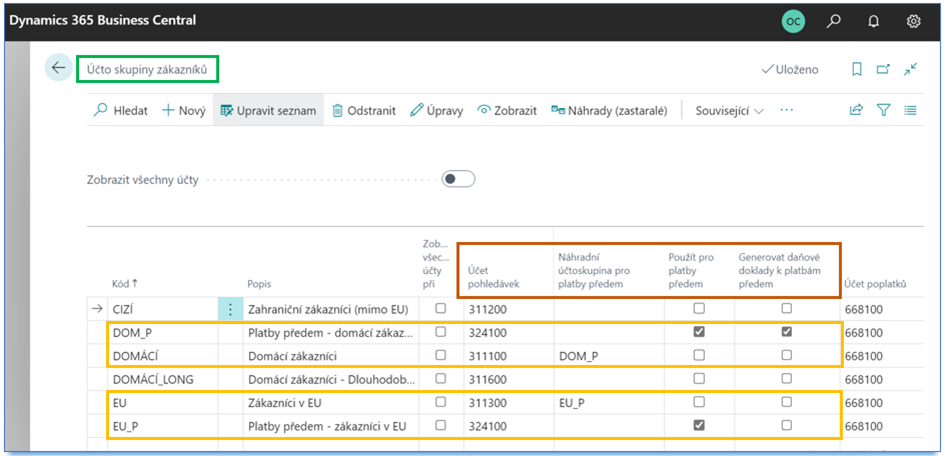The image size is (945, 456).
Task: Expand the Související dropdown menu
Action: click(x=730, y=111)
